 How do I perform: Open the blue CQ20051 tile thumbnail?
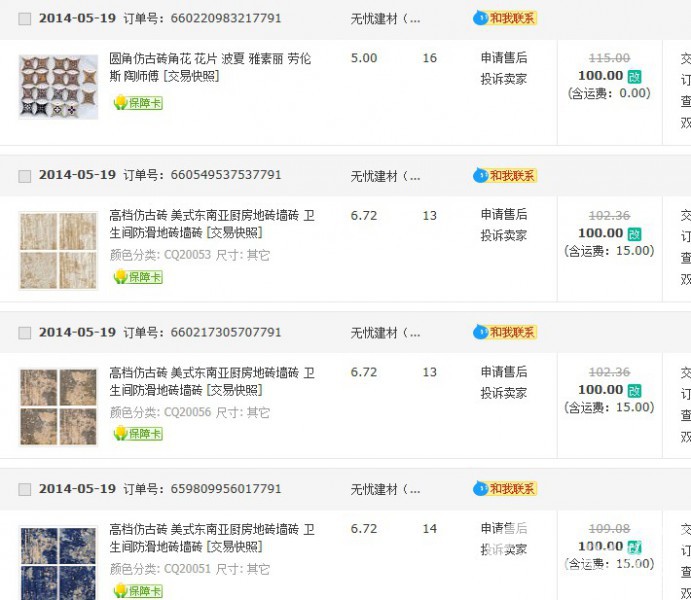(58, 563)
